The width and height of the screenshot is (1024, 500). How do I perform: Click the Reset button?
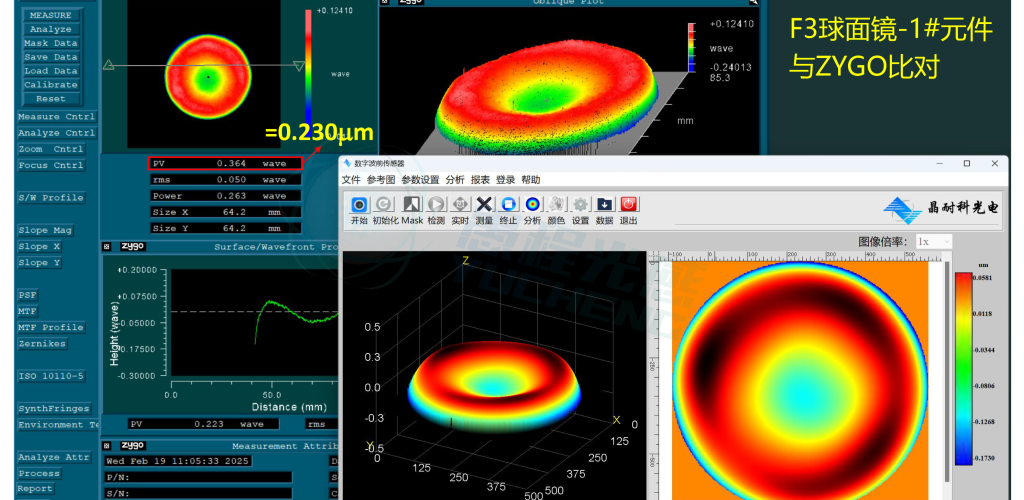point(51,99)
